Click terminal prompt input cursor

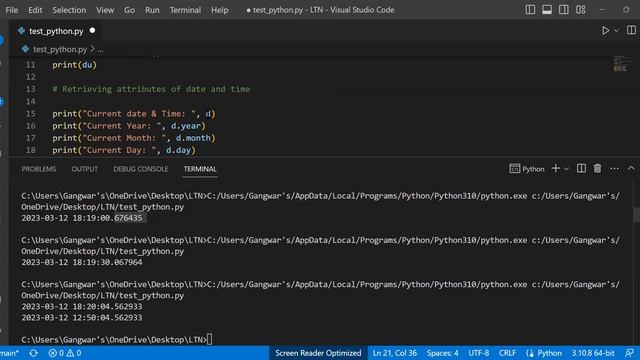[209, 339]
